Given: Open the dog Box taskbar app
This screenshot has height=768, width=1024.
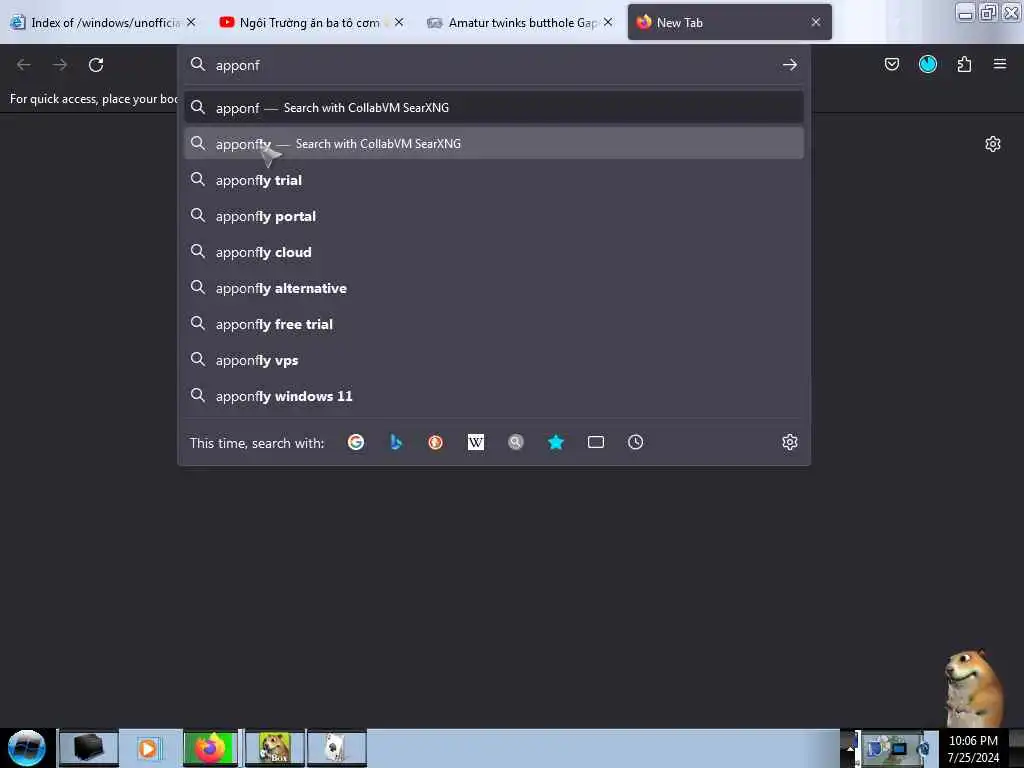Looking at the screenshot, I should [x=274, y=748].
